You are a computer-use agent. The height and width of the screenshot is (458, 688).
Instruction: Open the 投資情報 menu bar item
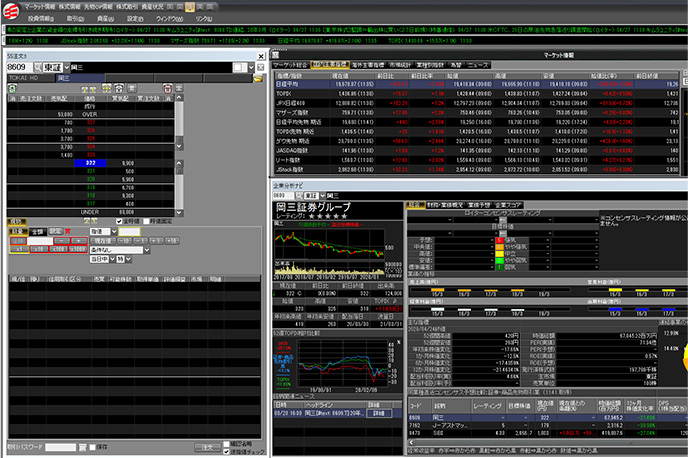(41, 18)
